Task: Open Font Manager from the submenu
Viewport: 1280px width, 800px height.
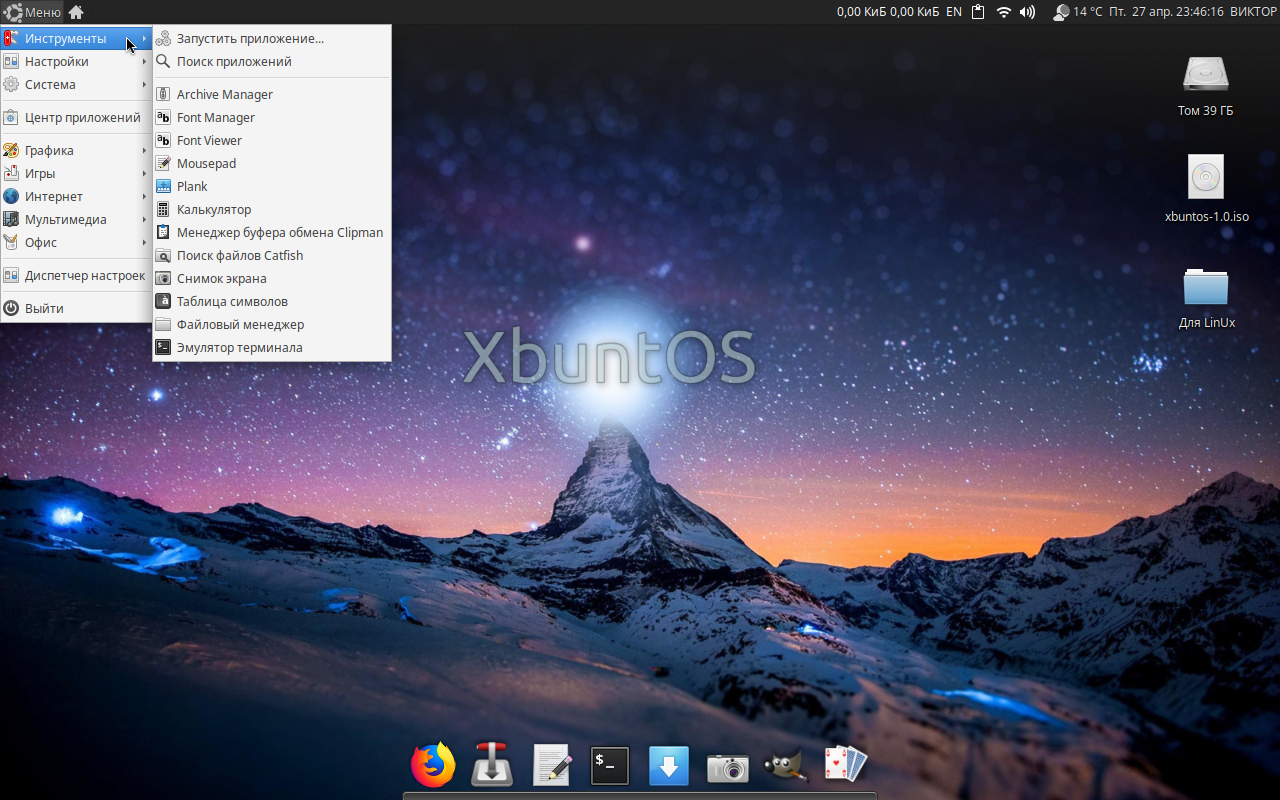Action: pos(271,117)
